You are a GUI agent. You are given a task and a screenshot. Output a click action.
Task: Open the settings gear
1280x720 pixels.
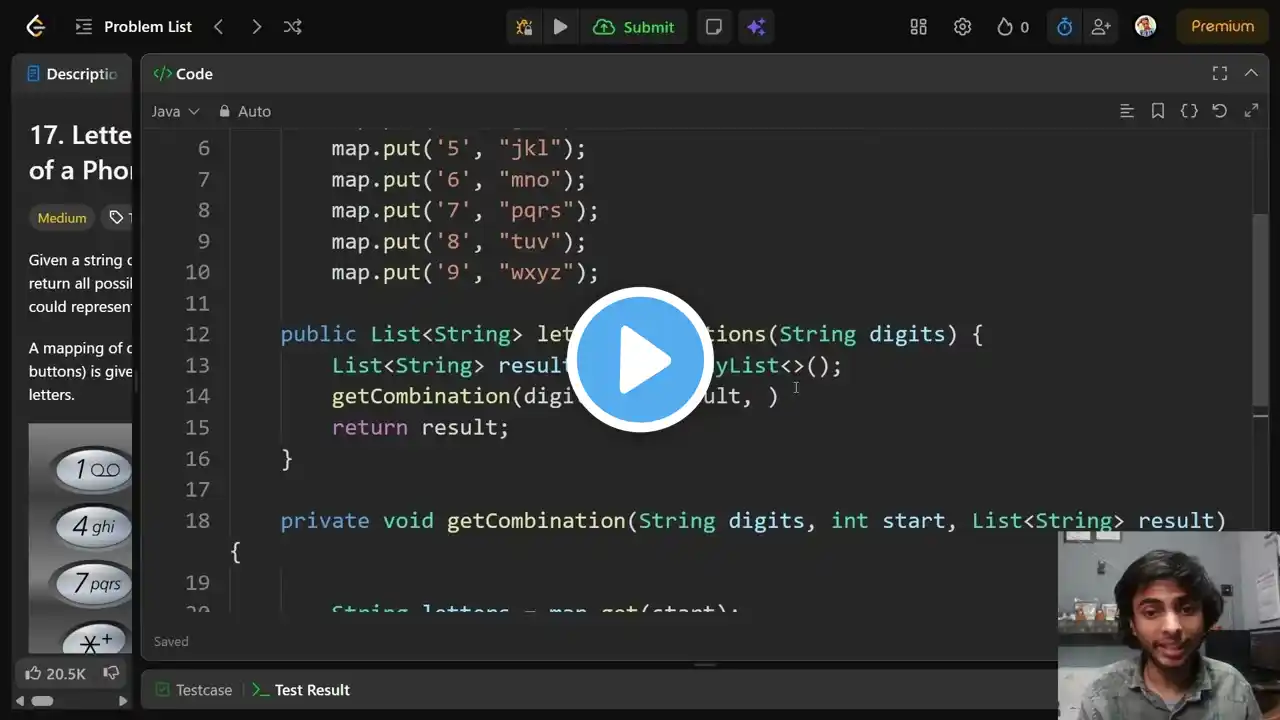pyautogui.click(x=962, y=27)
